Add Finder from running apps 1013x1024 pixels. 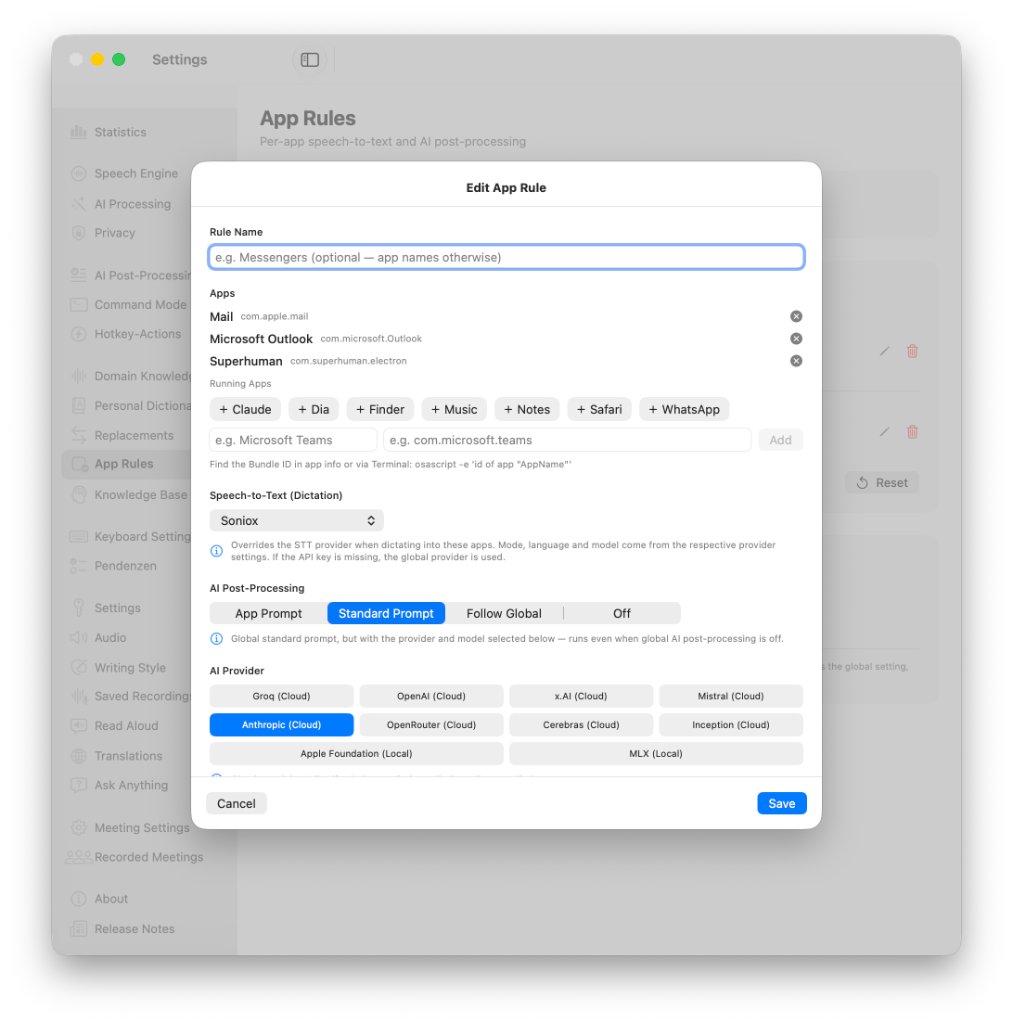pyautogui.click(x=380, y=409)
